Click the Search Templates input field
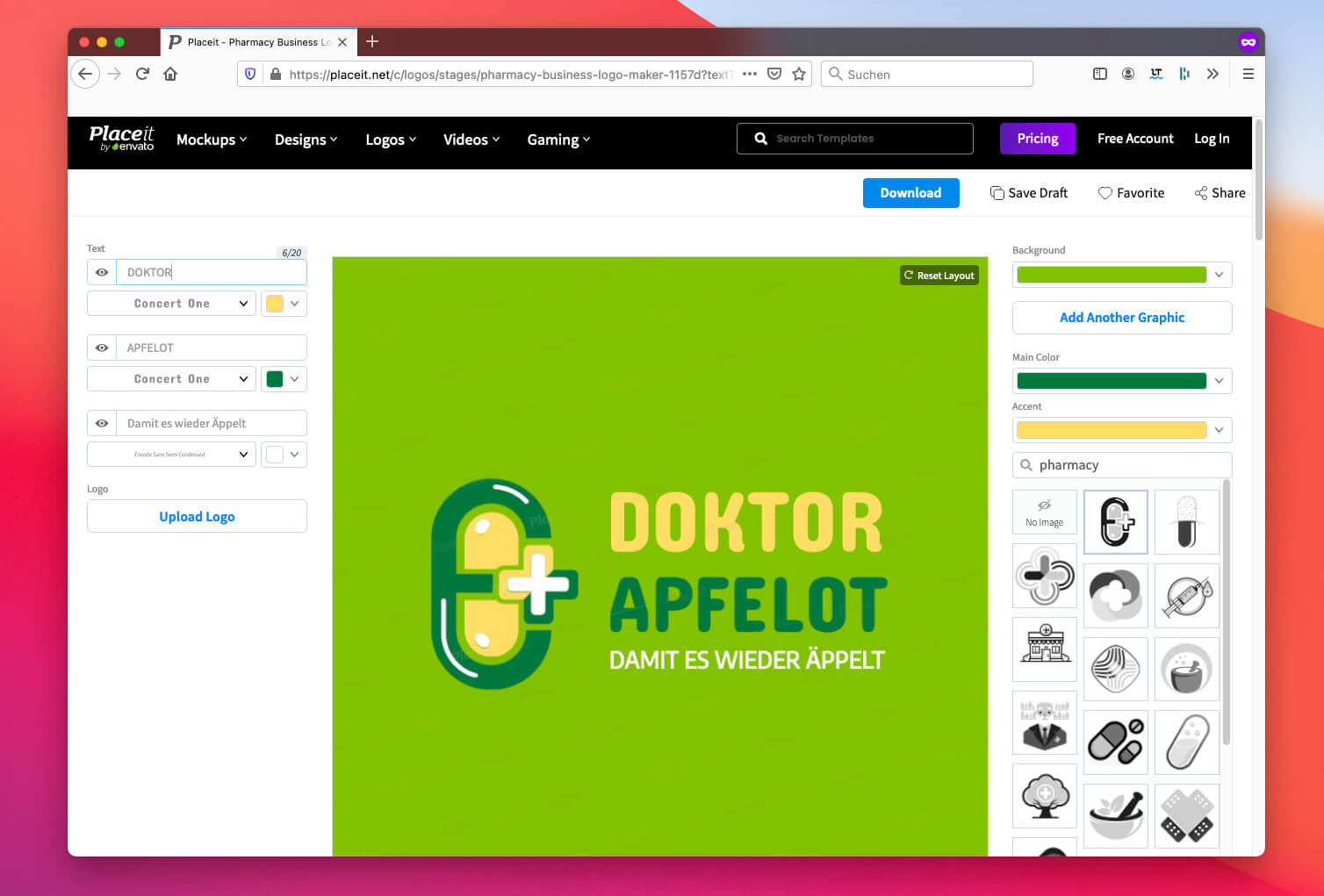Screen dimensions: 1324x896 pos(865,139)
